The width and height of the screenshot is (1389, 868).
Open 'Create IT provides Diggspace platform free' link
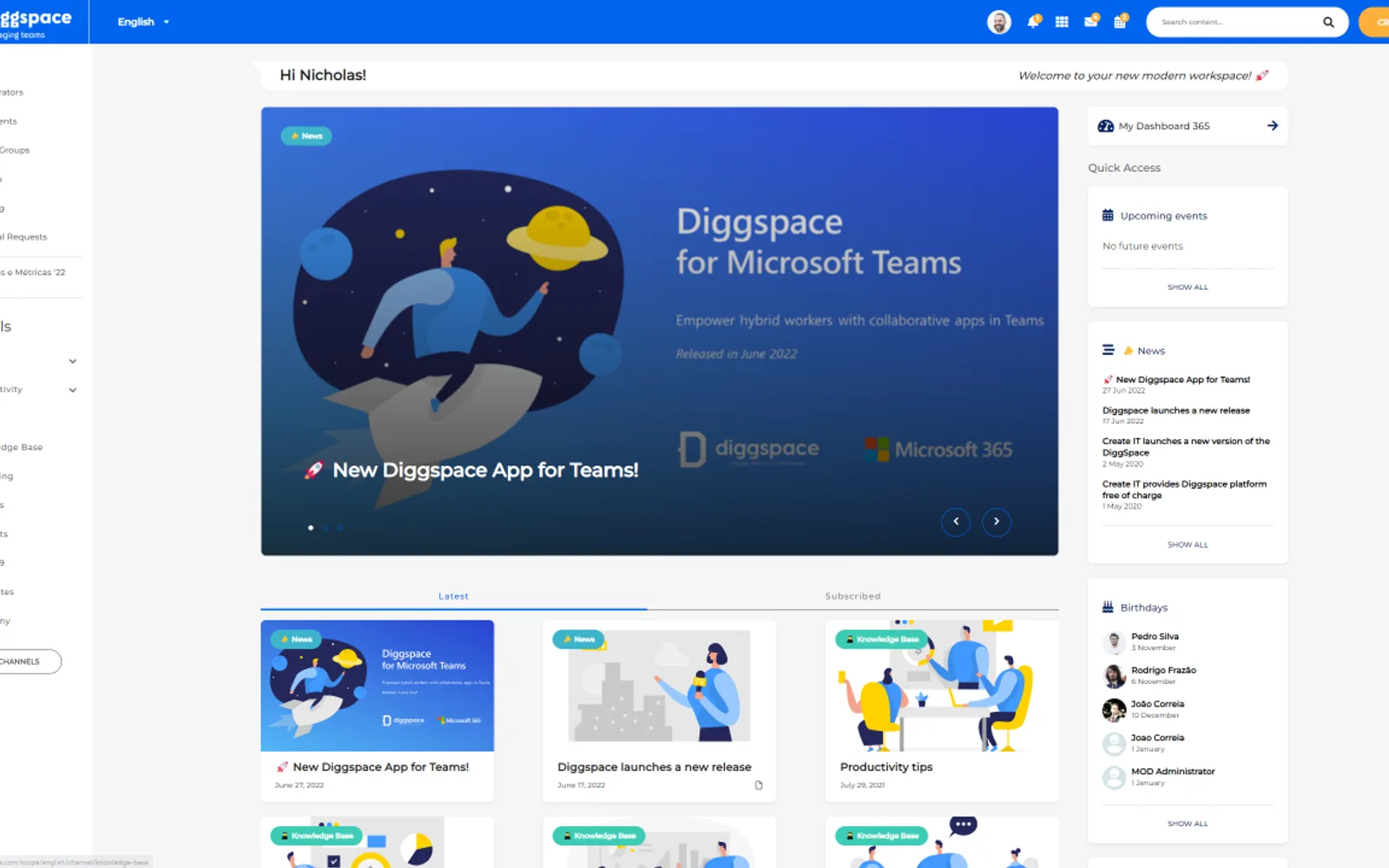click(1184, 490)
